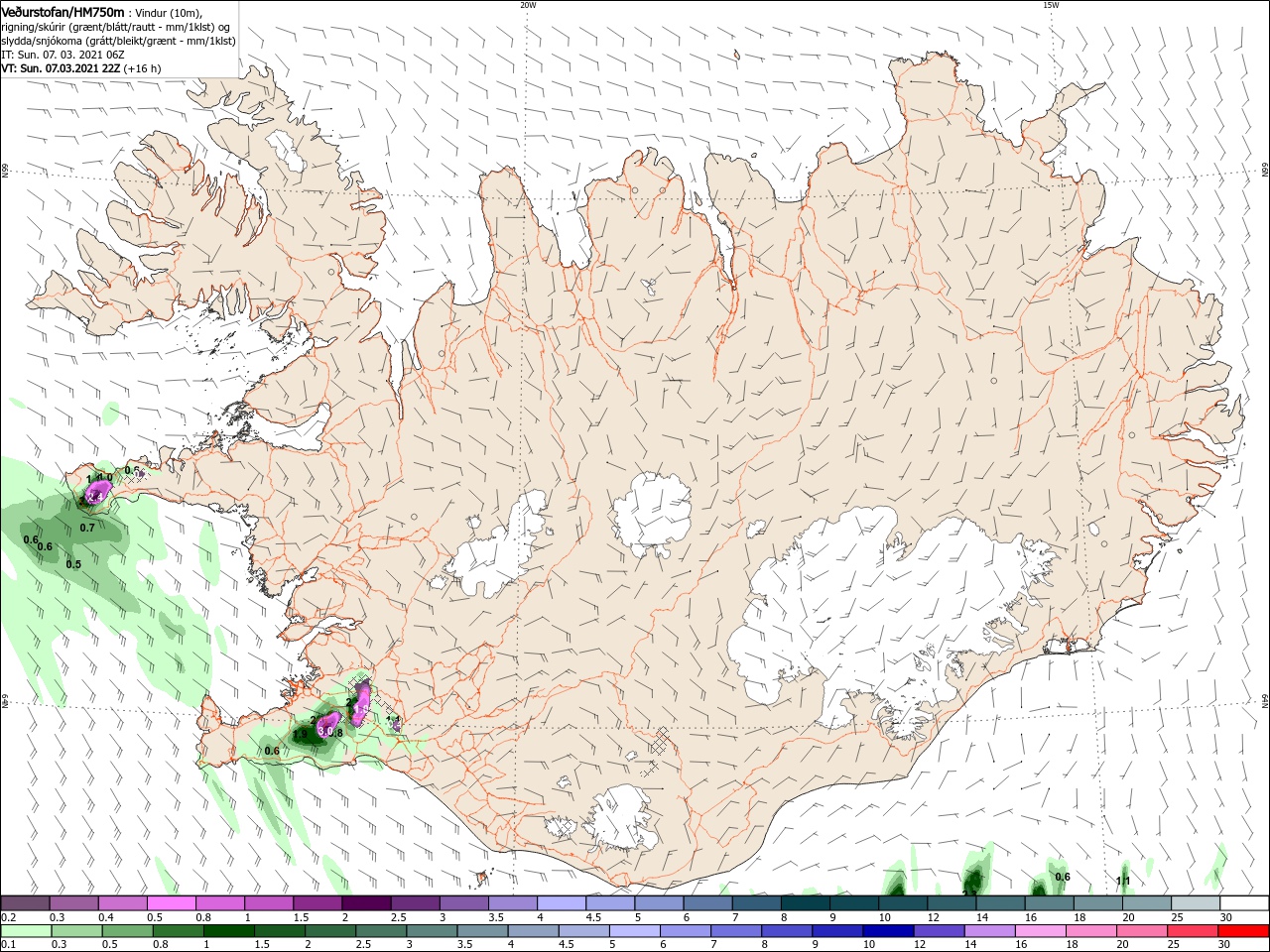
Task: Click the '(+16 h)' forecast offset text
Action: tap(143, 69)
